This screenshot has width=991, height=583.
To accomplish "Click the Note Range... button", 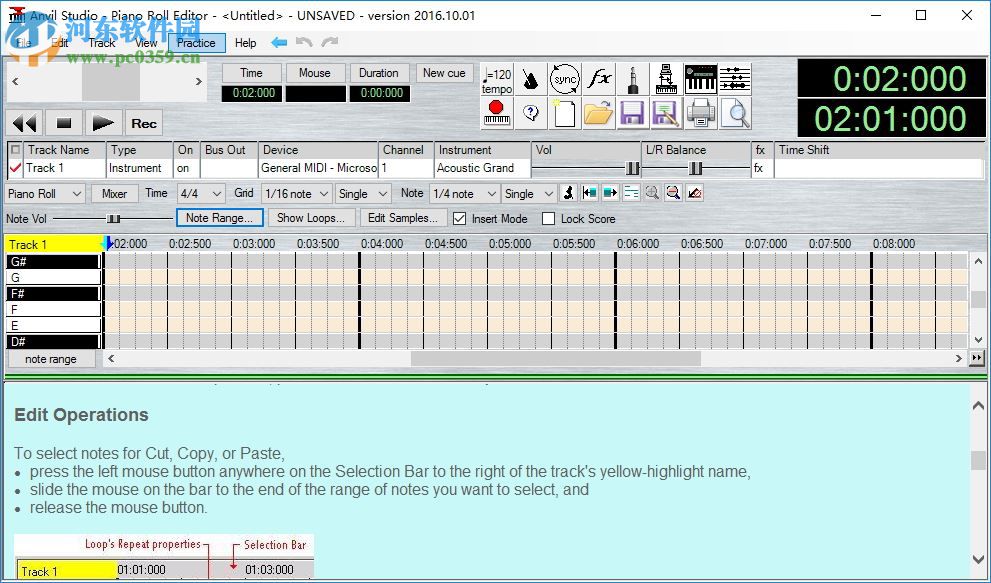I will 220,218.
